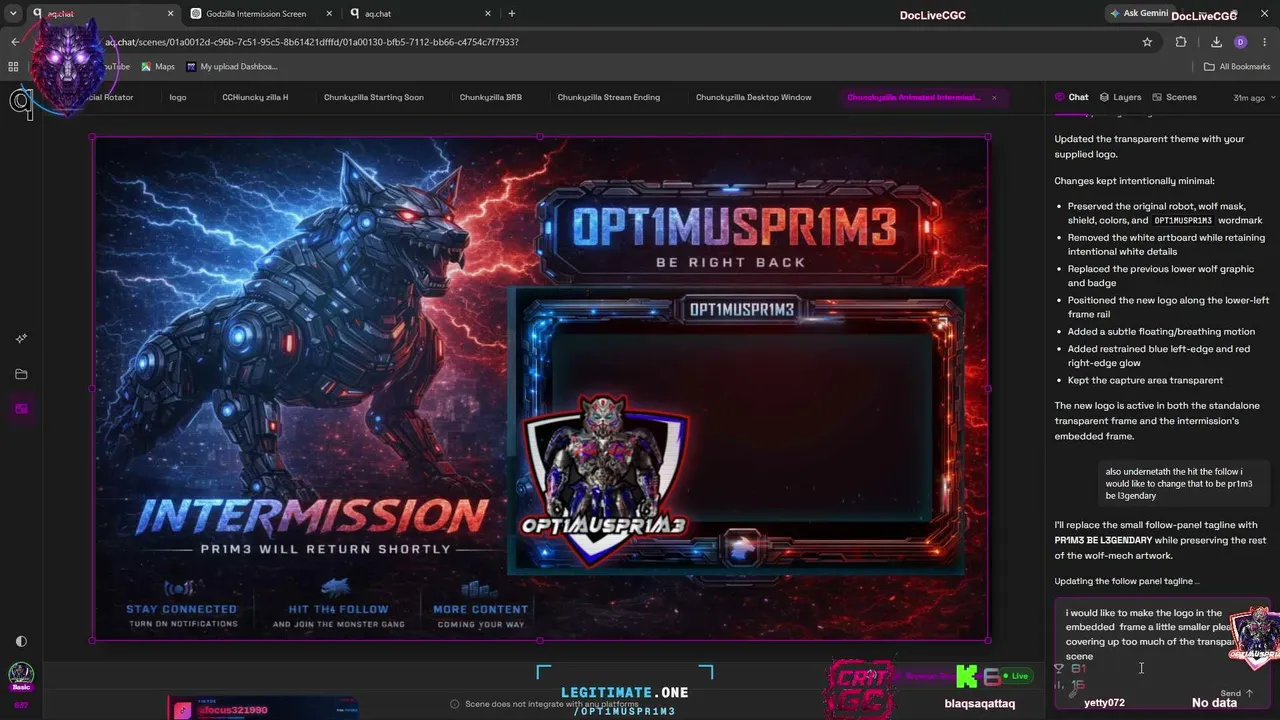
Task: Bookmark this page with the star icon
Action: click(1147, 42)
